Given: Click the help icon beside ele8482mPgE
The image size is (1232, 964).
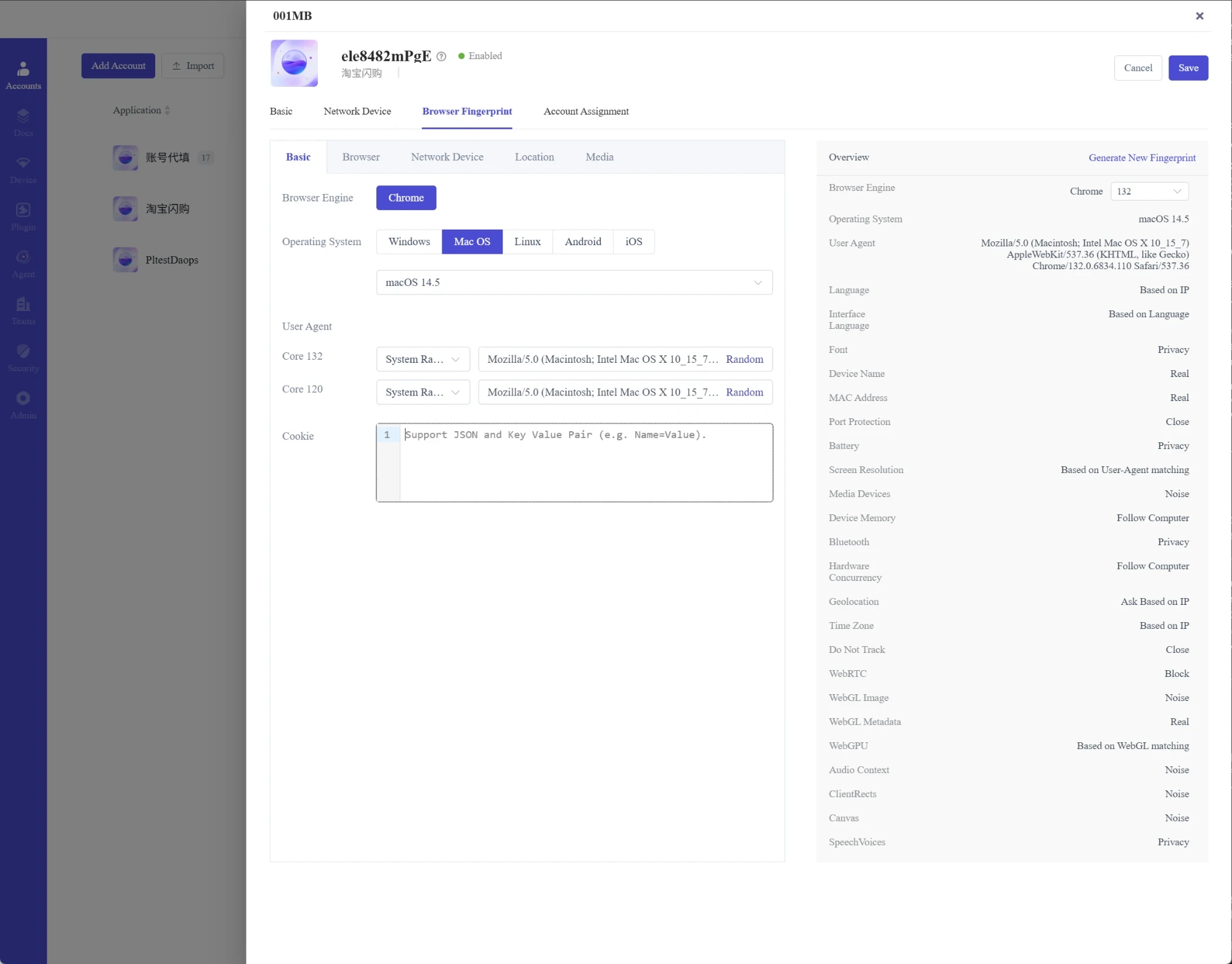Looking at the screenshot, I should [x=441, y=56].
